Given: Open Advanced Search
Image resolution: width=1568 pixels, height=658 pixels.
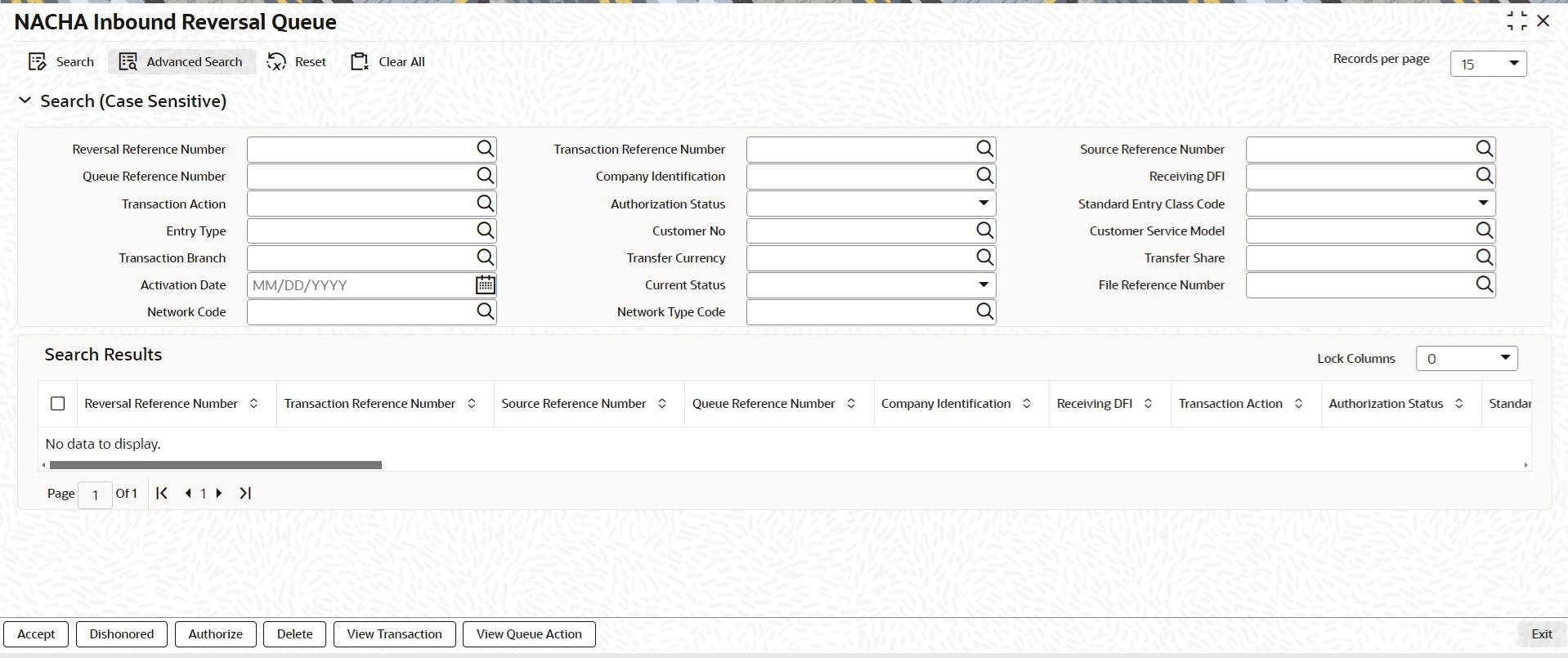Looking at the screenshot, I should click(181, 62).
